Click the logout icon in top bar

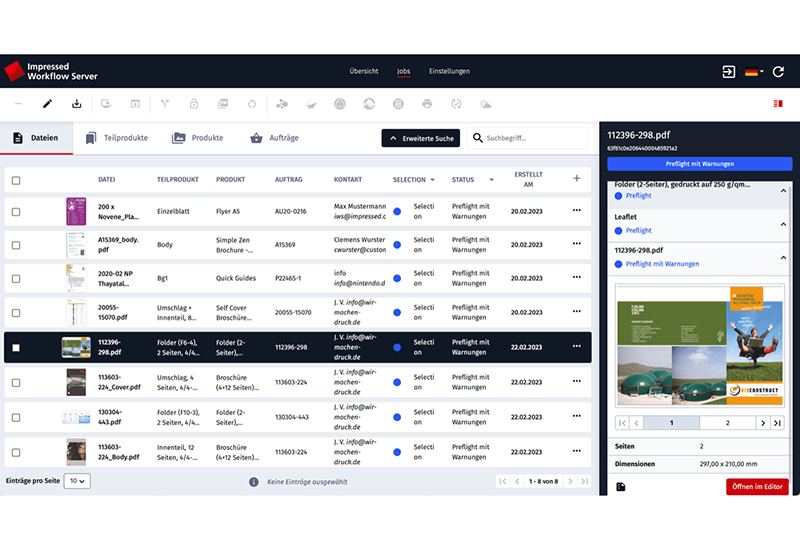727,72
